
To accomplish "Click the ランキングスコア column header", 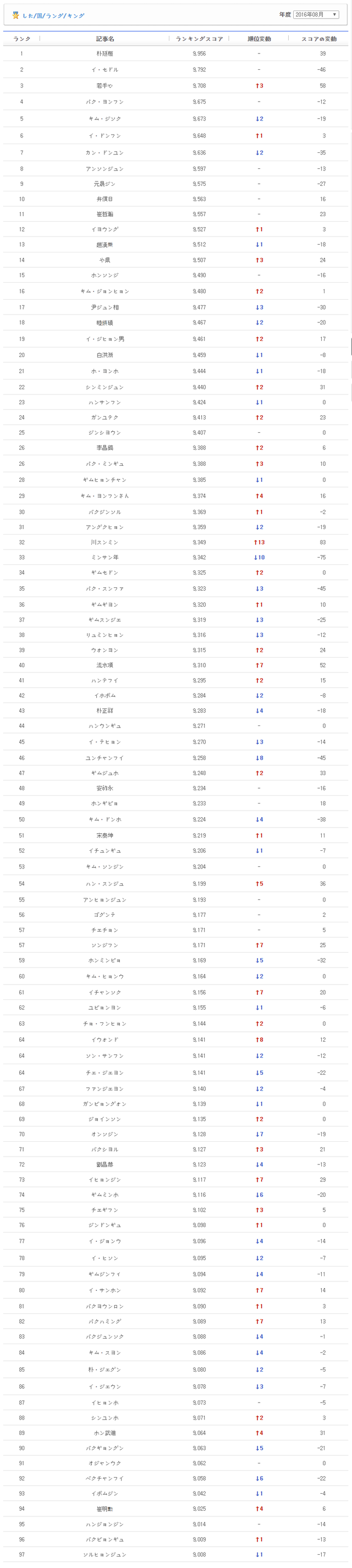I will (199, 39).
